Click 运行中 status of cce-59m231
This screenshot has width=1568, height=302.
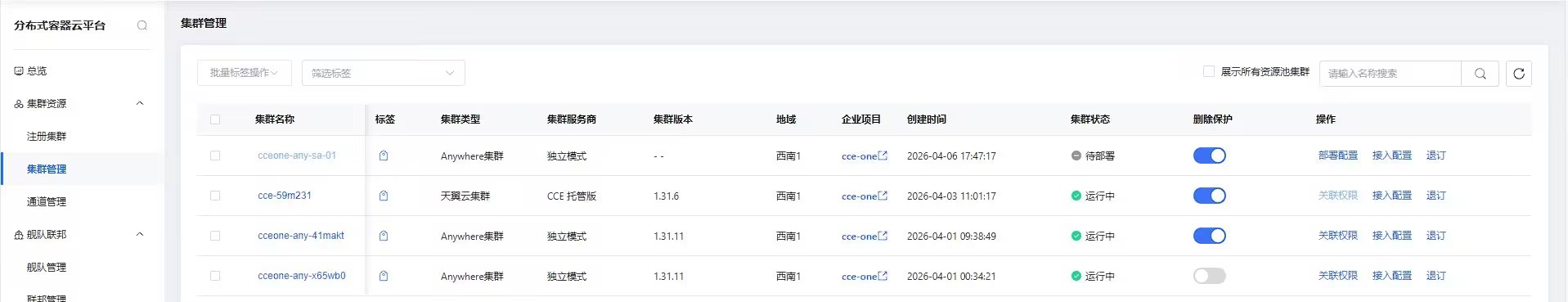[x=1093, y=196]
